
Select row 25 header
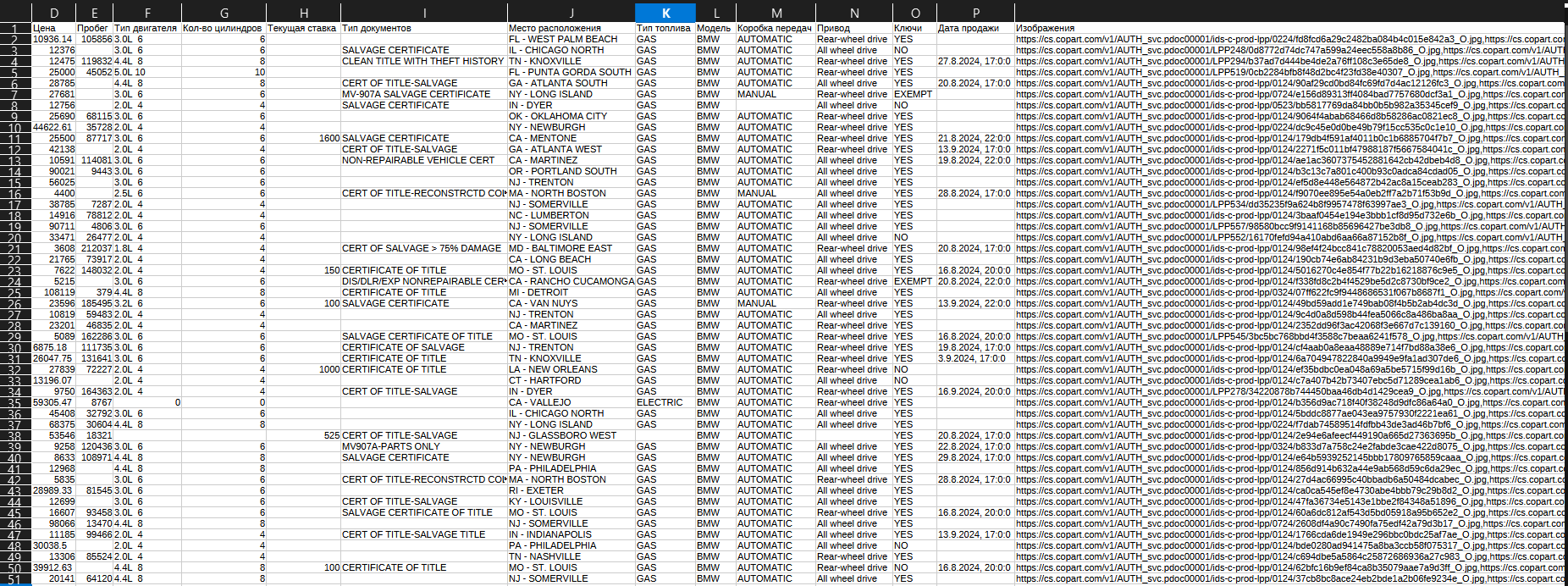point(15,292)
